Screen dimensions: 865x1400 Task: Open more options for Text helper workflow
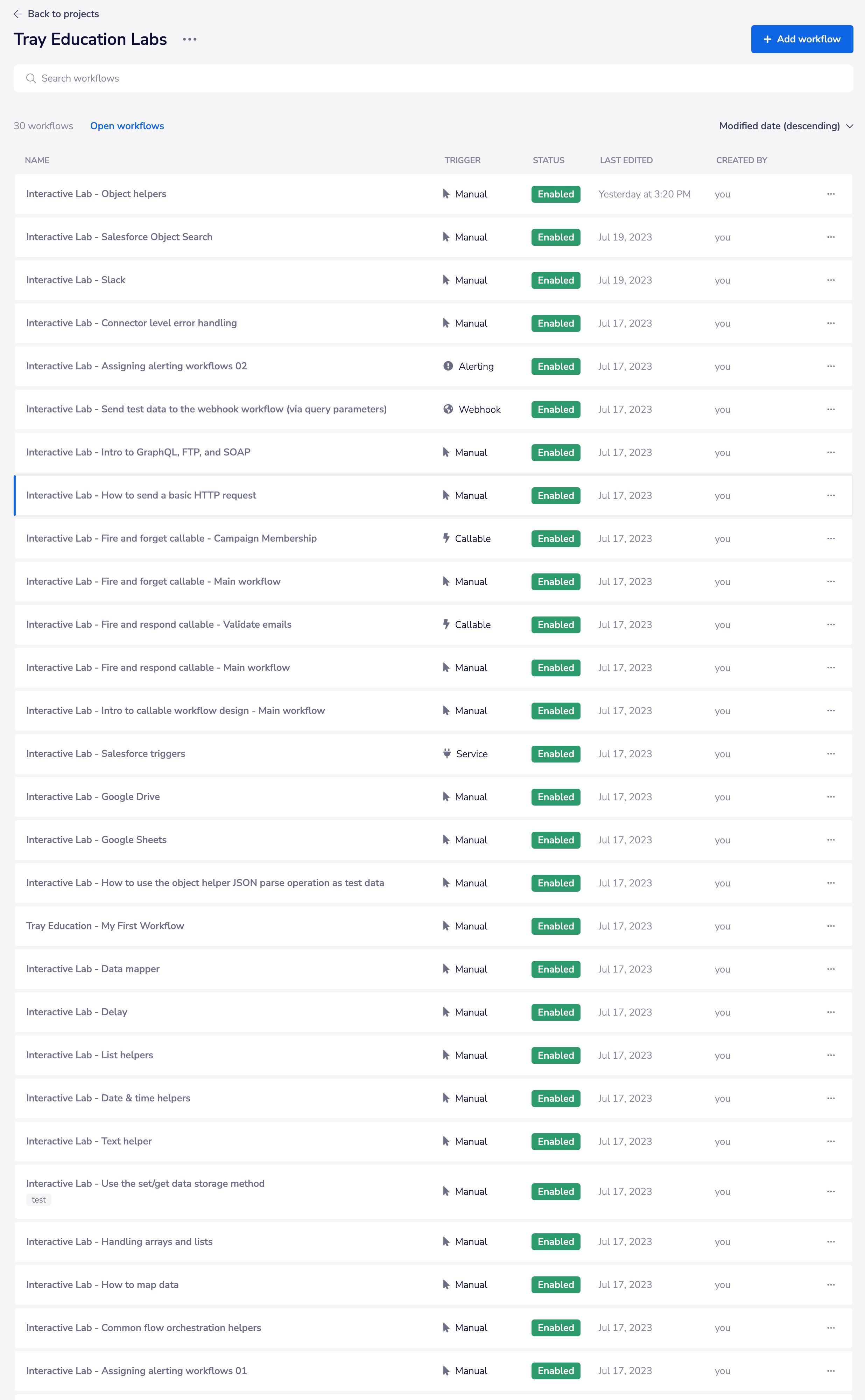click(x=831, y=1141)
